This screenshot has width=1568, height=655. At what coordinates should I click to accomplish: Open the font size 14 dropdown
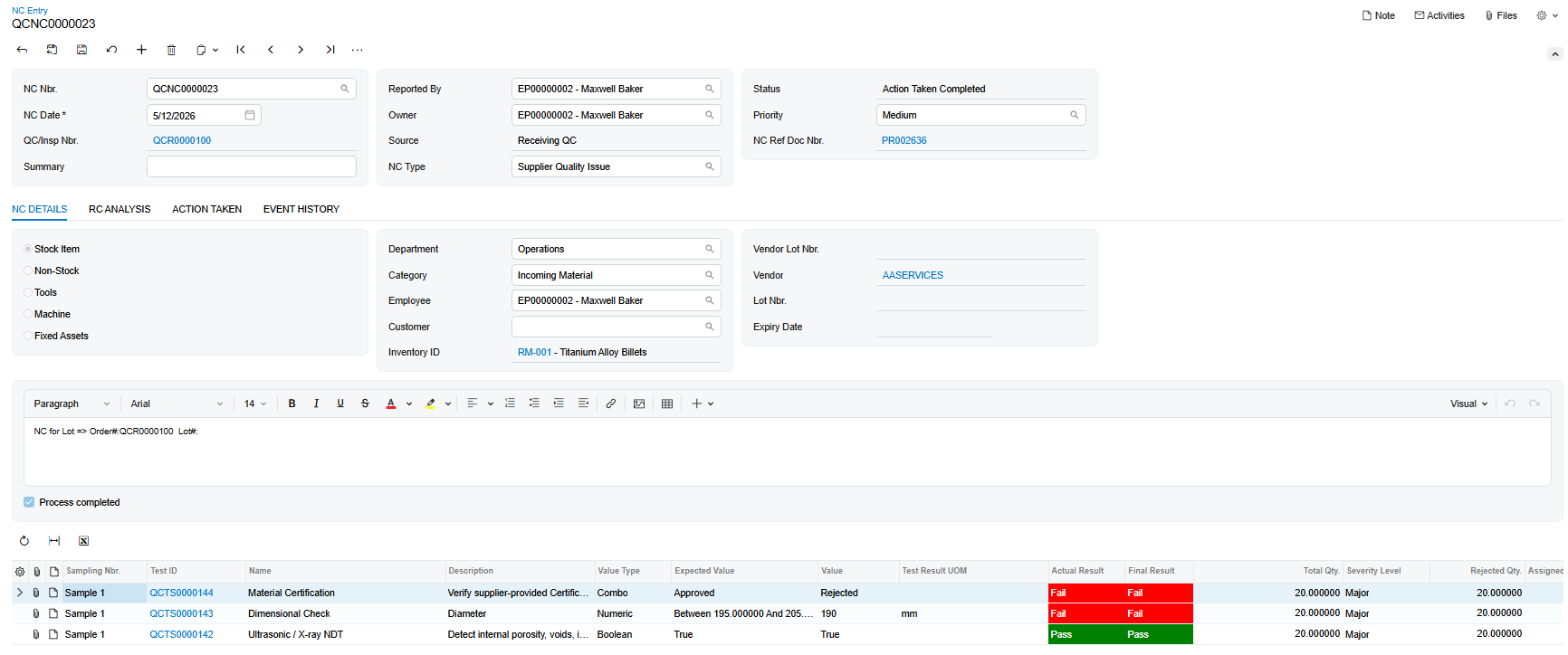[255, 403]
